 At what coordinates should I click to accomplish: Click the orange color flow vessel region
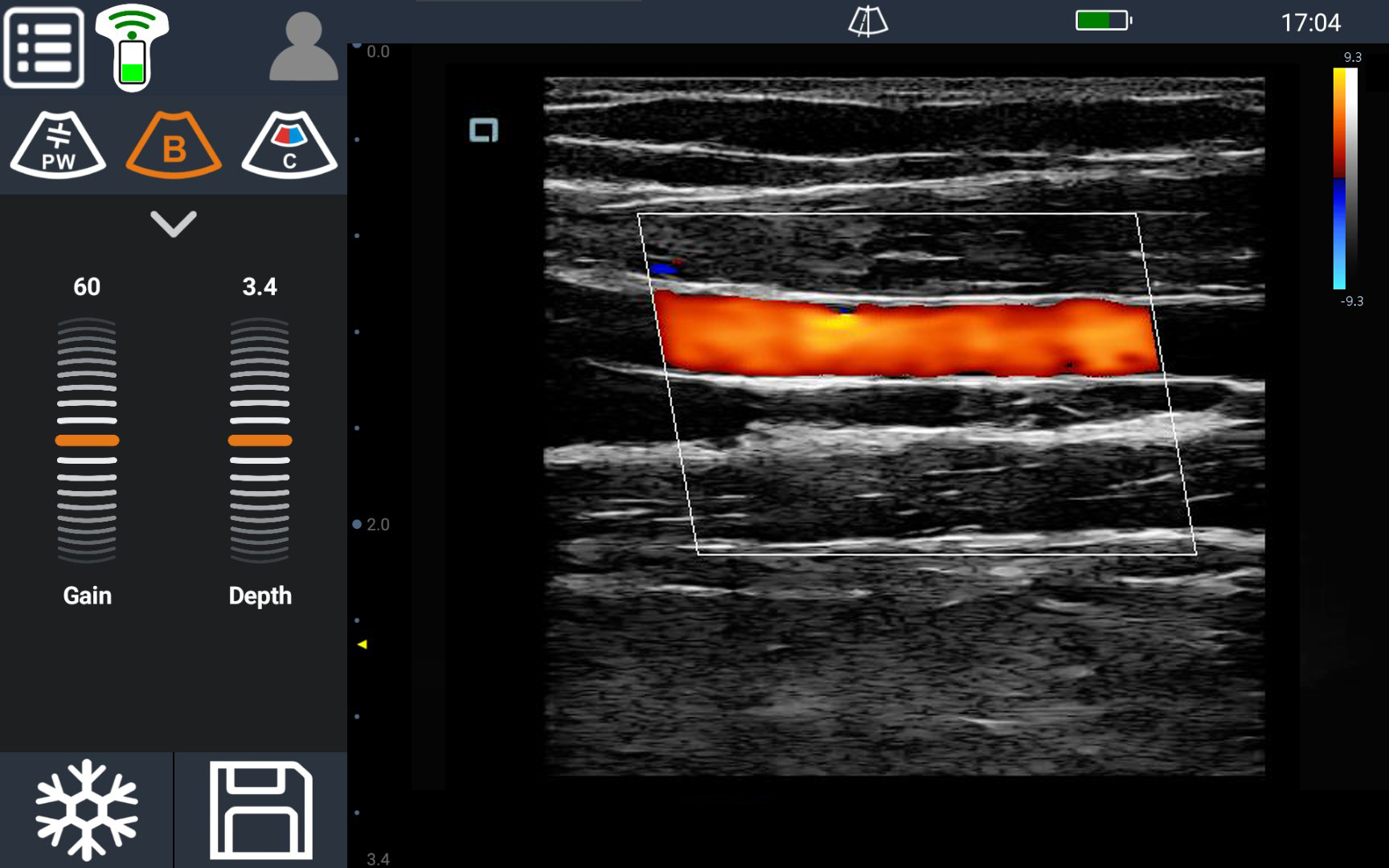pyautogui.click(x=907, y=336)
